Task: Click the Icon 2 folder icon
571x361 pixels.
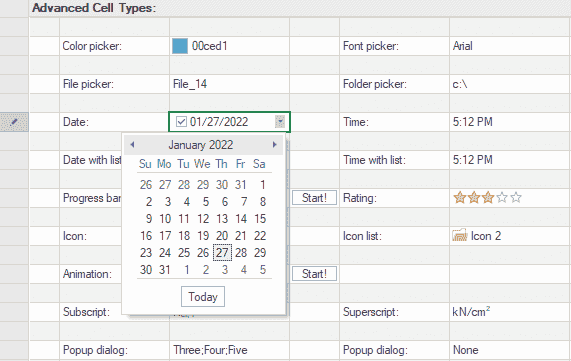Action: pos(460,235)
